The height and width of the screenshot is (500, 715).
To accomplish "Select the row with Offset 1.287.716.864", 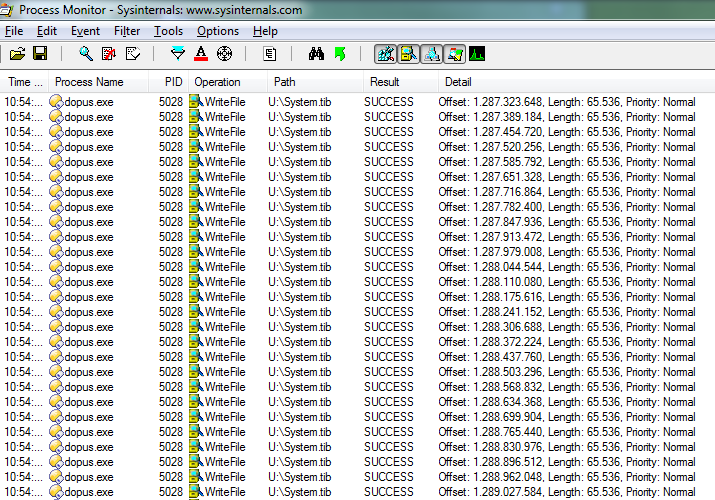I will pyautogui.click(x=358, y=192).
